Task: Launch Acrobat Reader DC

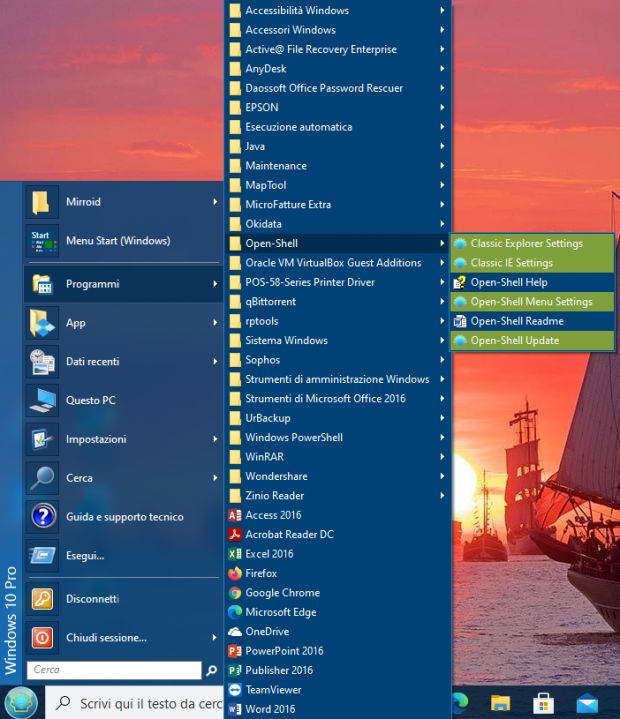Action: [338, 534]
